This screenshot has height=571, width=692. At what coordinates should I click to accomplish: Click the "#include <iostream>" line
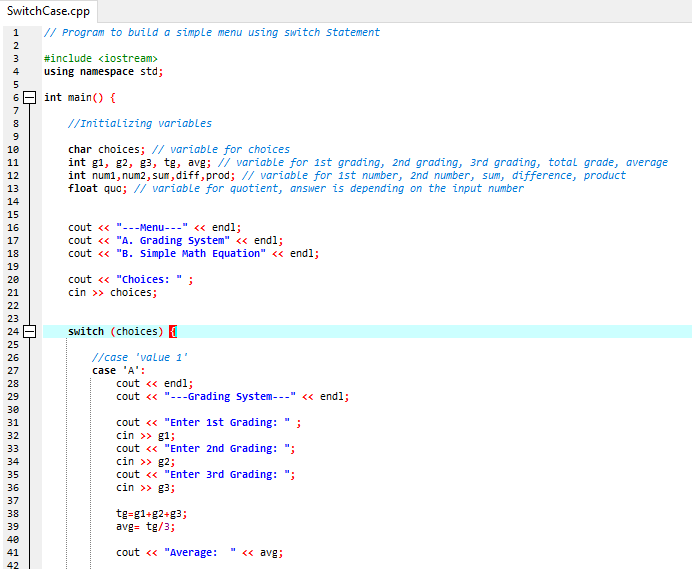point(101,59)
